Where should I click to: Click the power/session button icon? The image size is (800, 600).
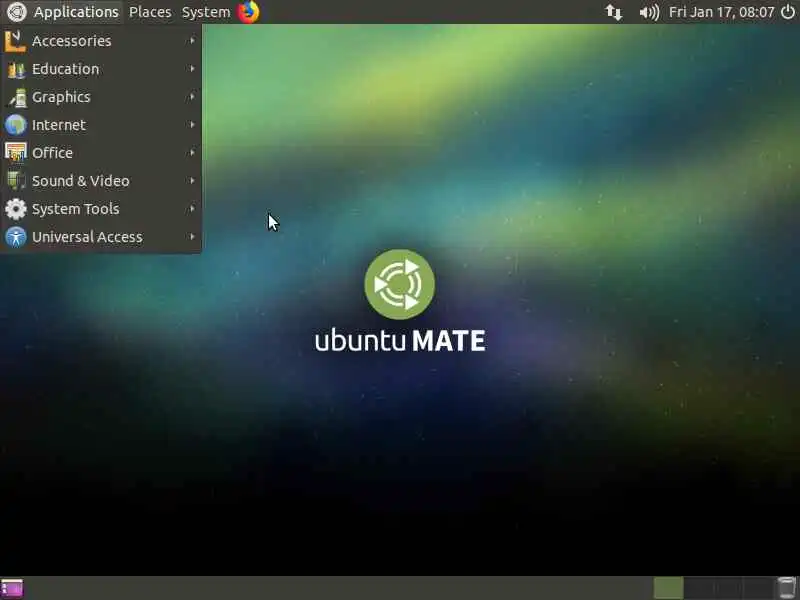point(788,12)
